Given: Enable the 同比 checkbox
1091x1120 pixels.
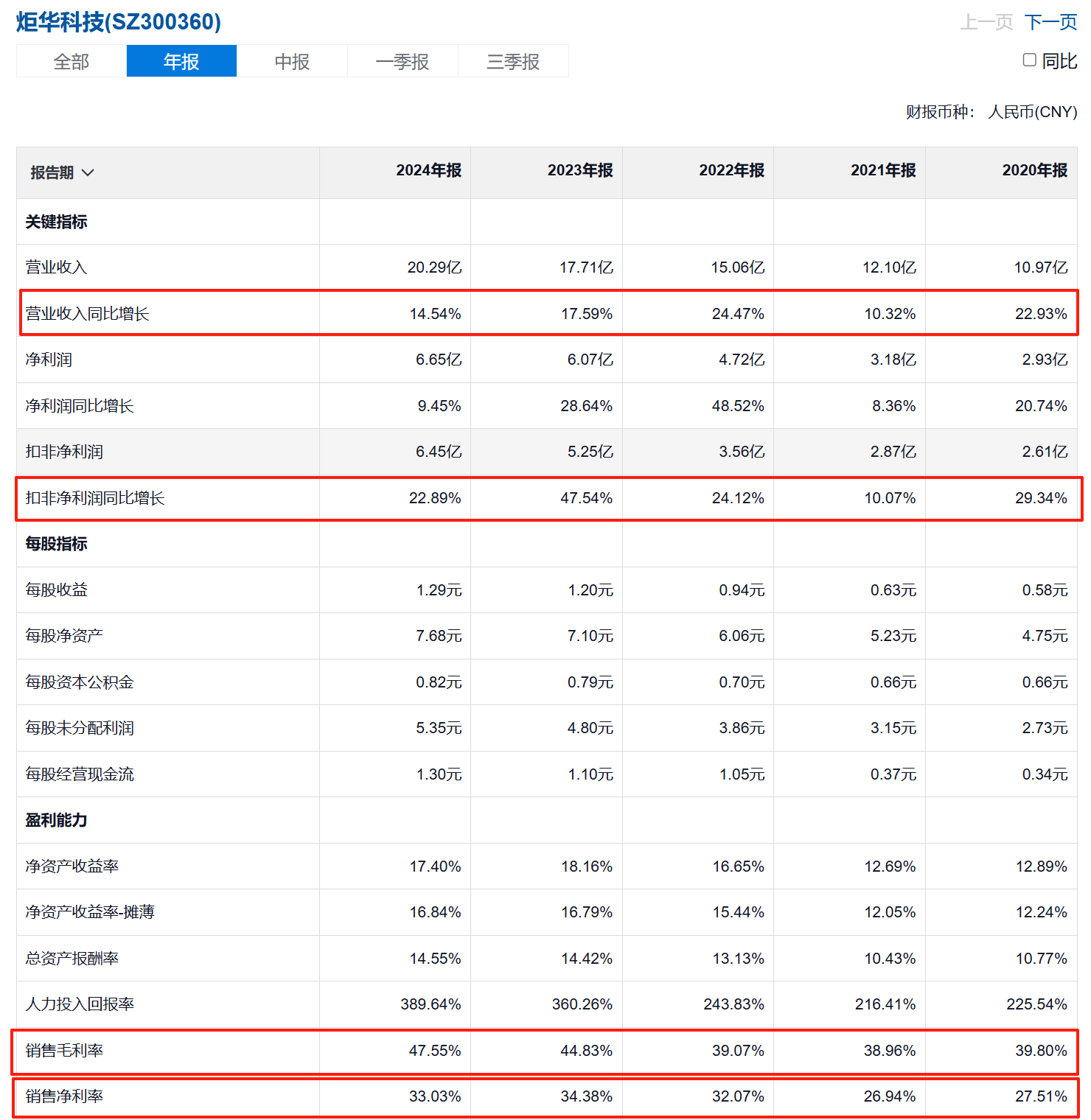Looking at the screenshot, I should point(1030,60).
